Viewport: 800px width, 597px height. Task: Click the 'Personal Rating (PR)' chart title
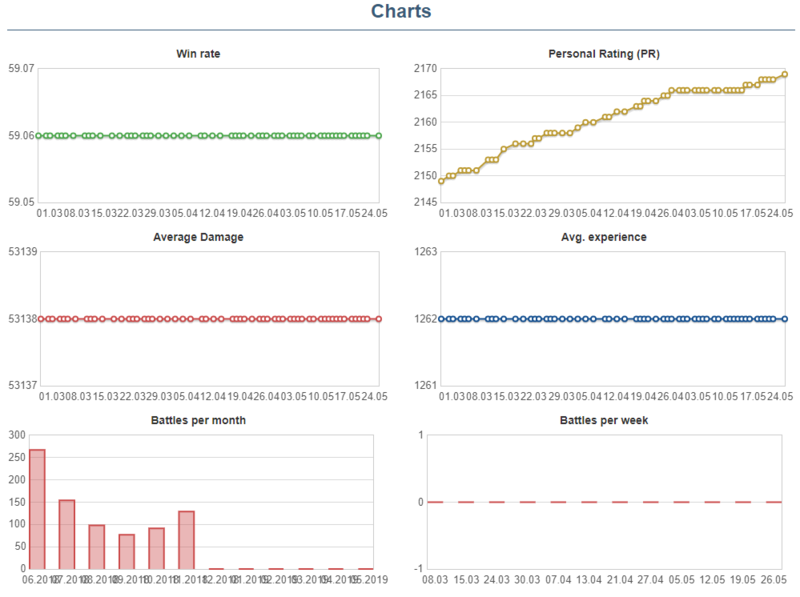(x=604, y=54)
